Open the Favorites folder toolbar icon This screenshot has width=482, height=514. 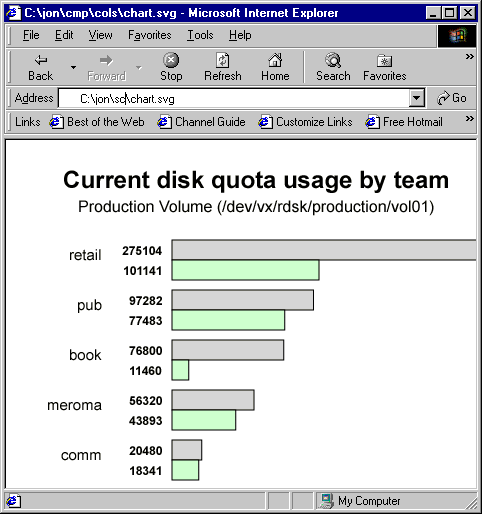pyautogui.click(x=384, y=61)
